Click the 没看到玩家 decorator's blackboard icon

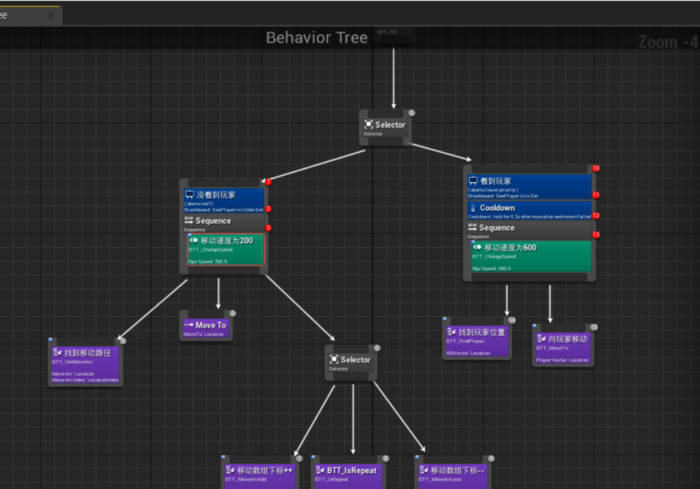[189, 193]
